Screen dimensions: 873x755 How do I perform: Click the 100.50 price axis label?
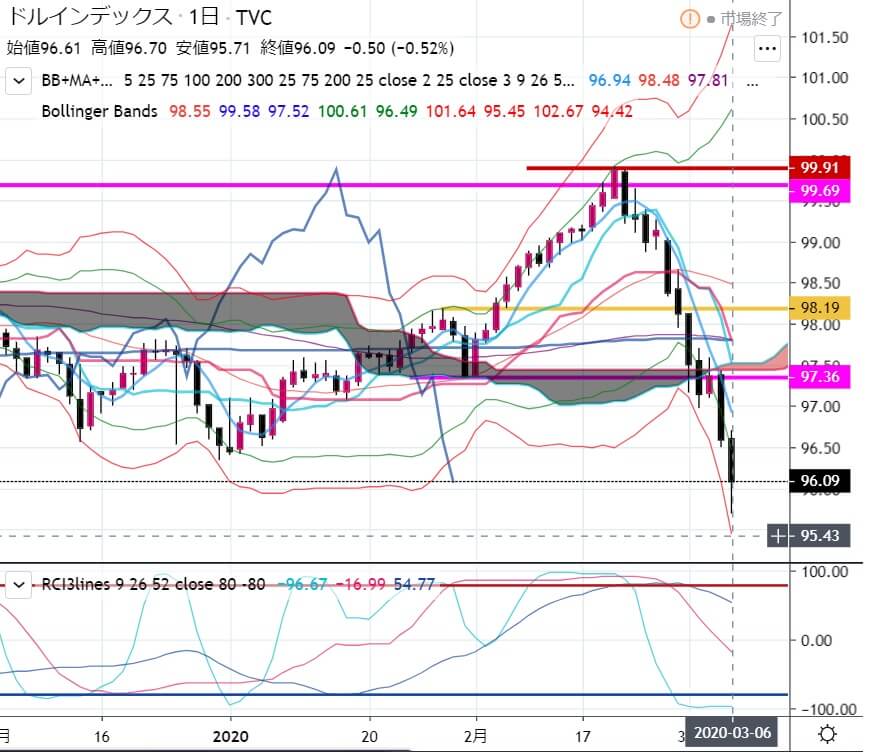point(825,120)
